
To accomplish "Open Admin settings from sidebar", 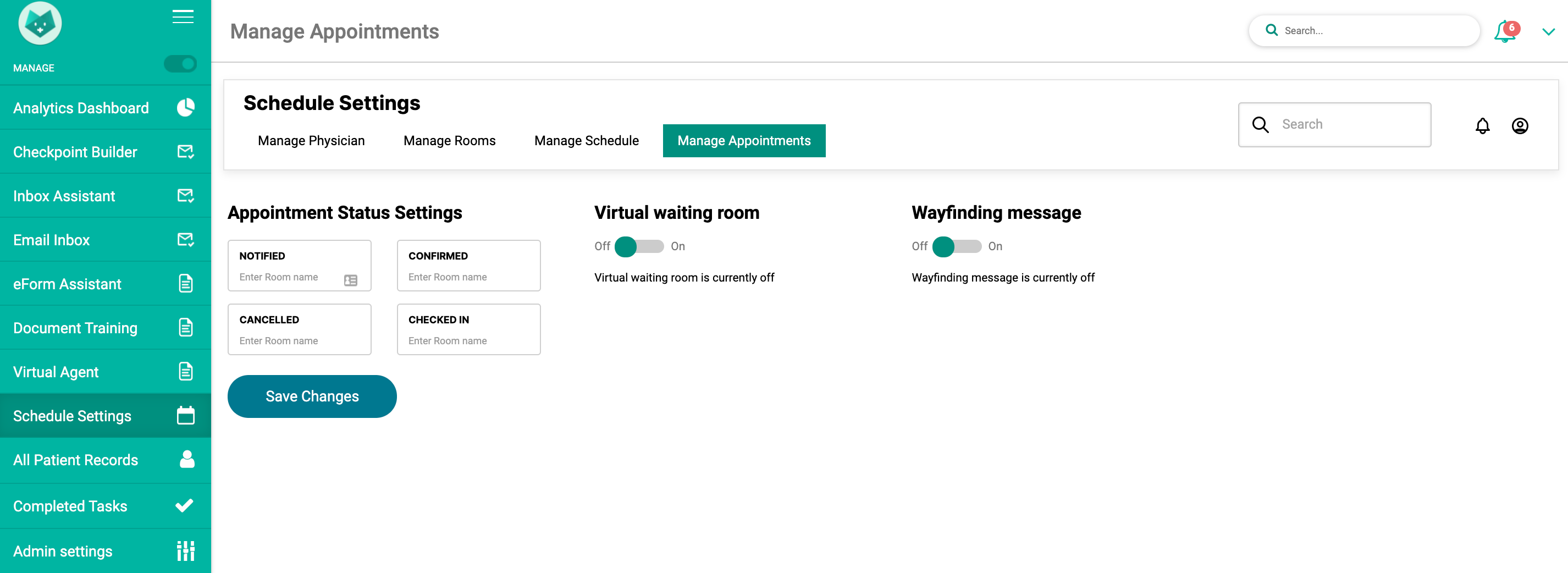I will (x=106, y=551).
